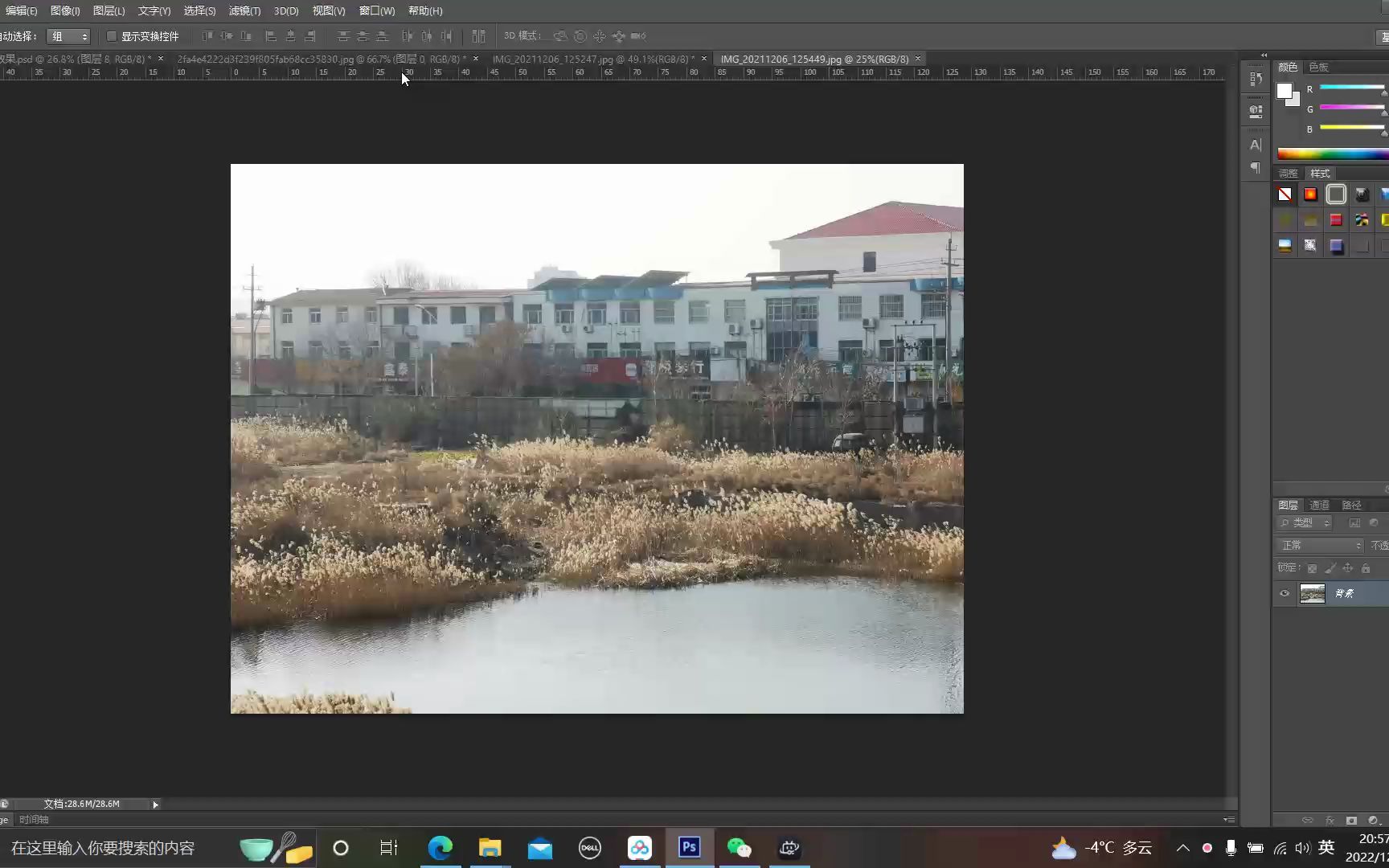
Task: Switch to the 路径 tab
Action: click(1352, 506)
